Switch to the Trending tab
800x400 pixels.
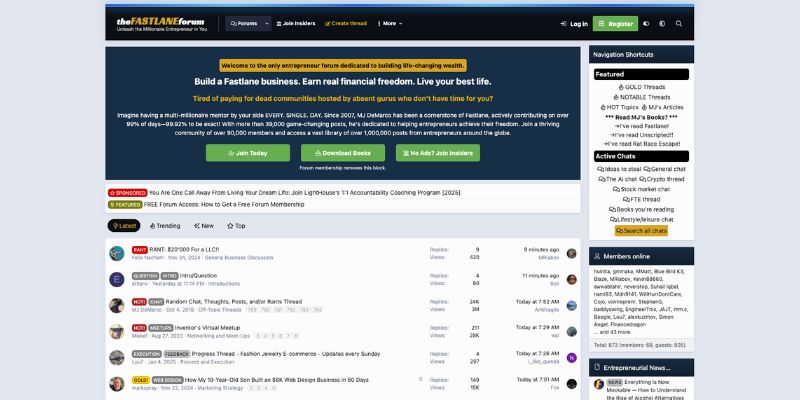pyautogui.click(x=165, y=226)
